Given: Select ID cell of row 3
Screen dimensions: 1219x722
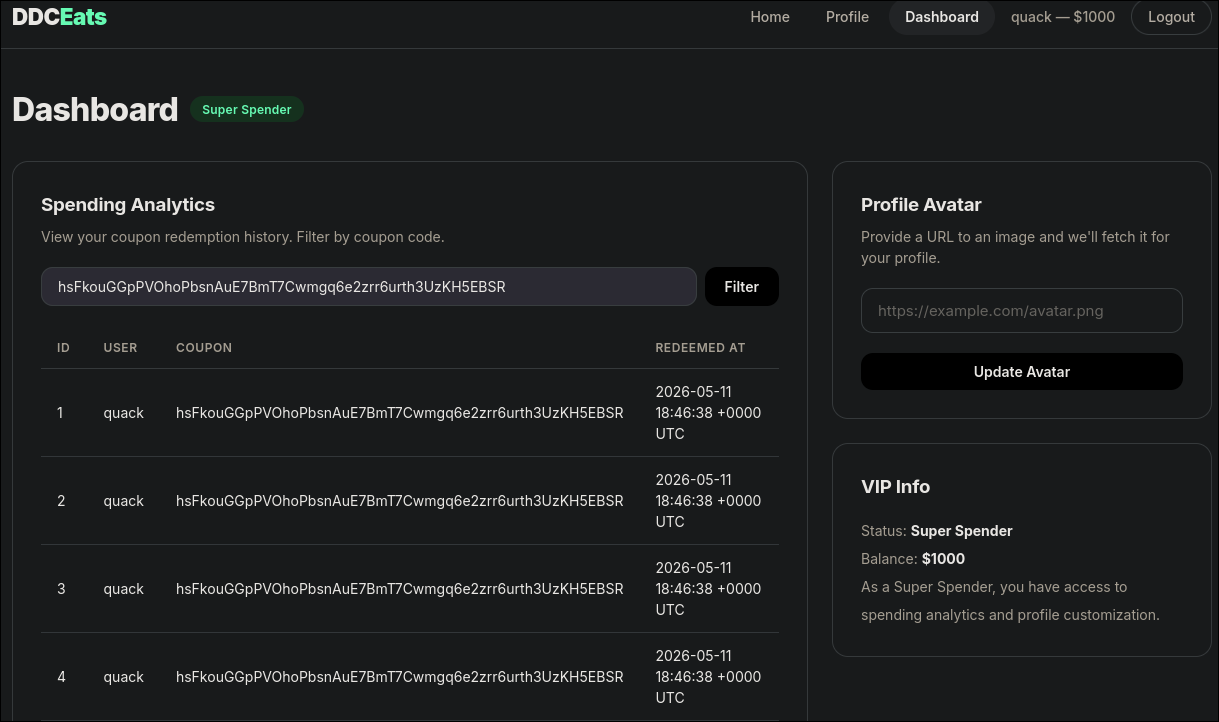Looking at the screenshot, I should pyautogui.click(x=61, y=589).
